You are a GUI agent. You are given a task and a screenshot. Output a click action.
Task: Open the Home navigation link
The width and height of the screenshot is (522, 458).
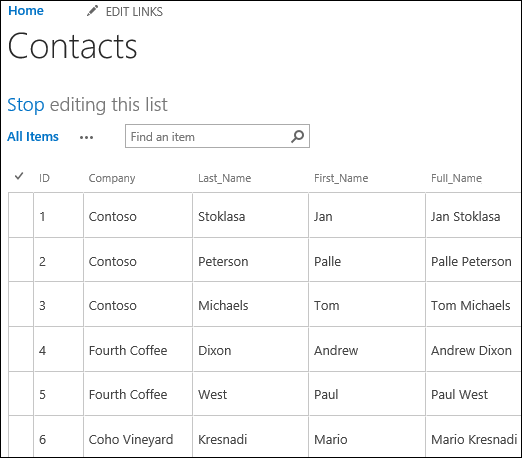tap(26, 11)
